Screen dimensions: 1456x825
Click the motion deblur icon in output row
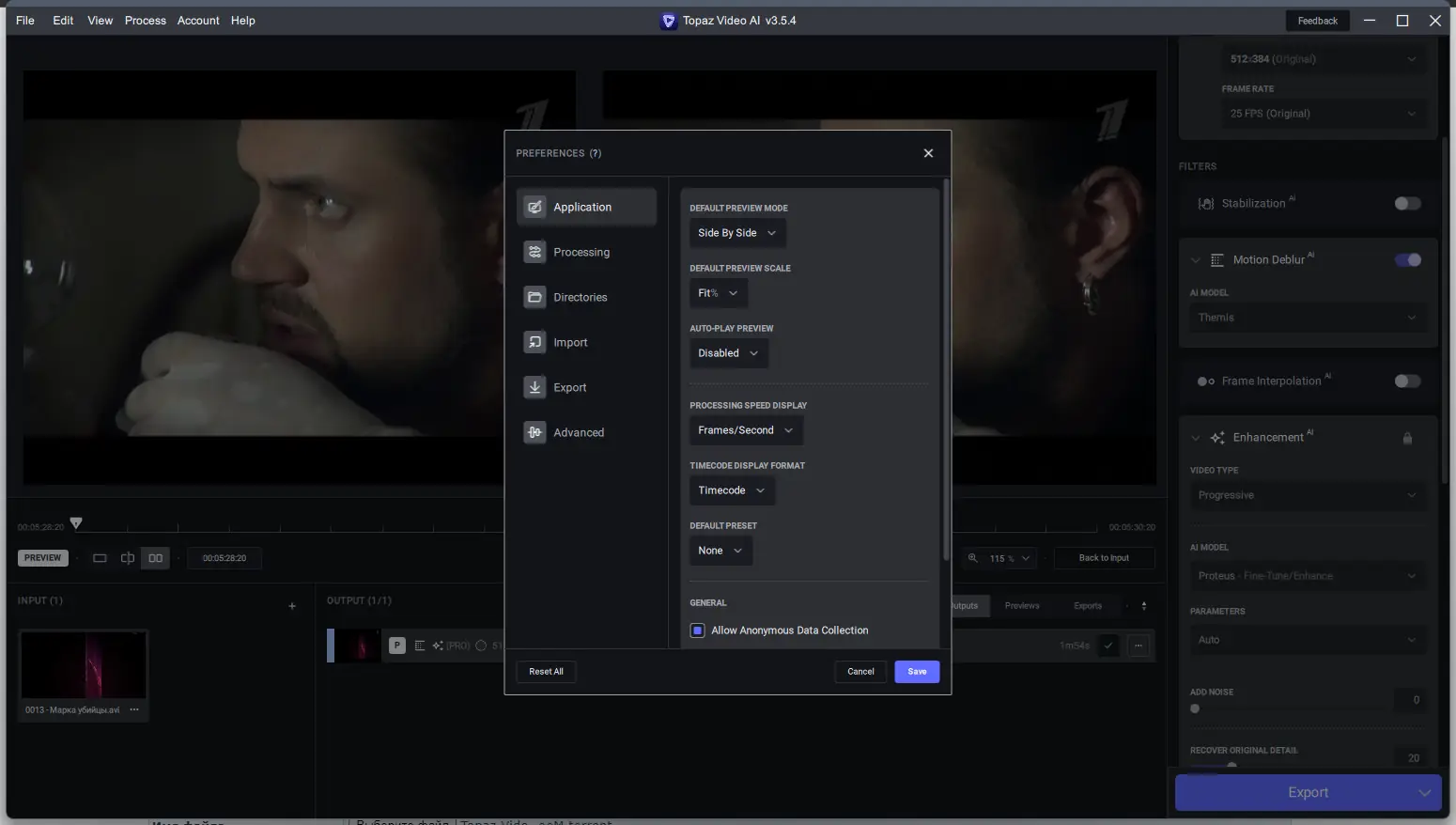pyautogui.click(x=420, y=646)
